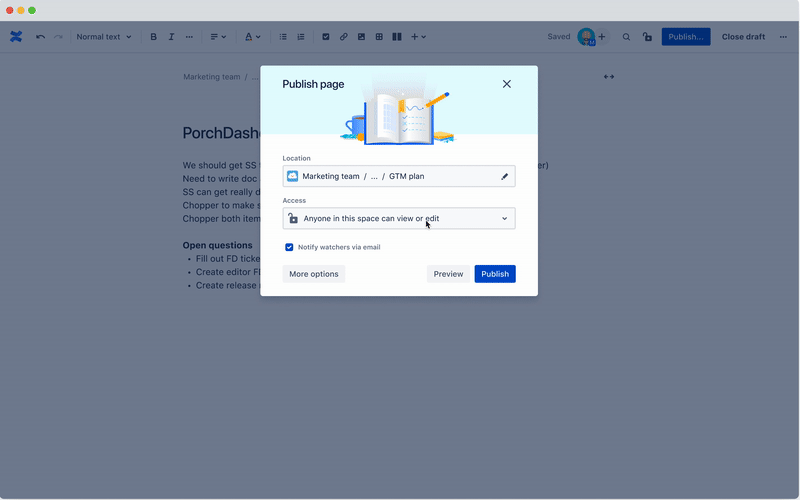This screenshot has height=500, width=800.
Task: Edit location with pencil icon
Action: 505,177
